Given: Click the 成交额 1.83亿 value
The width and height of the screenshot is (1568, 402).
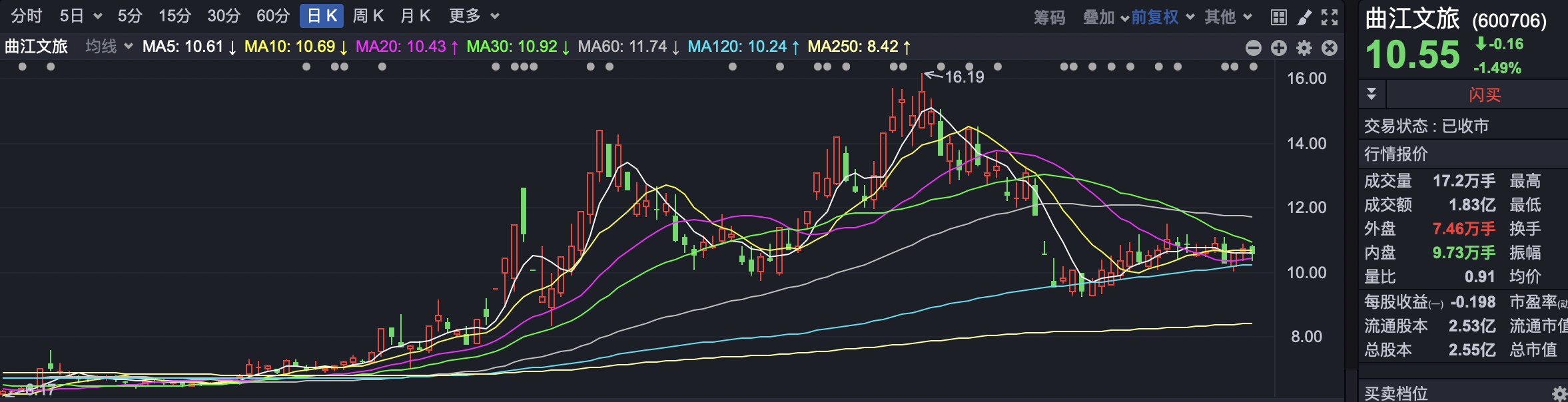Looking at the screenshot, I should click(1472, 205).
